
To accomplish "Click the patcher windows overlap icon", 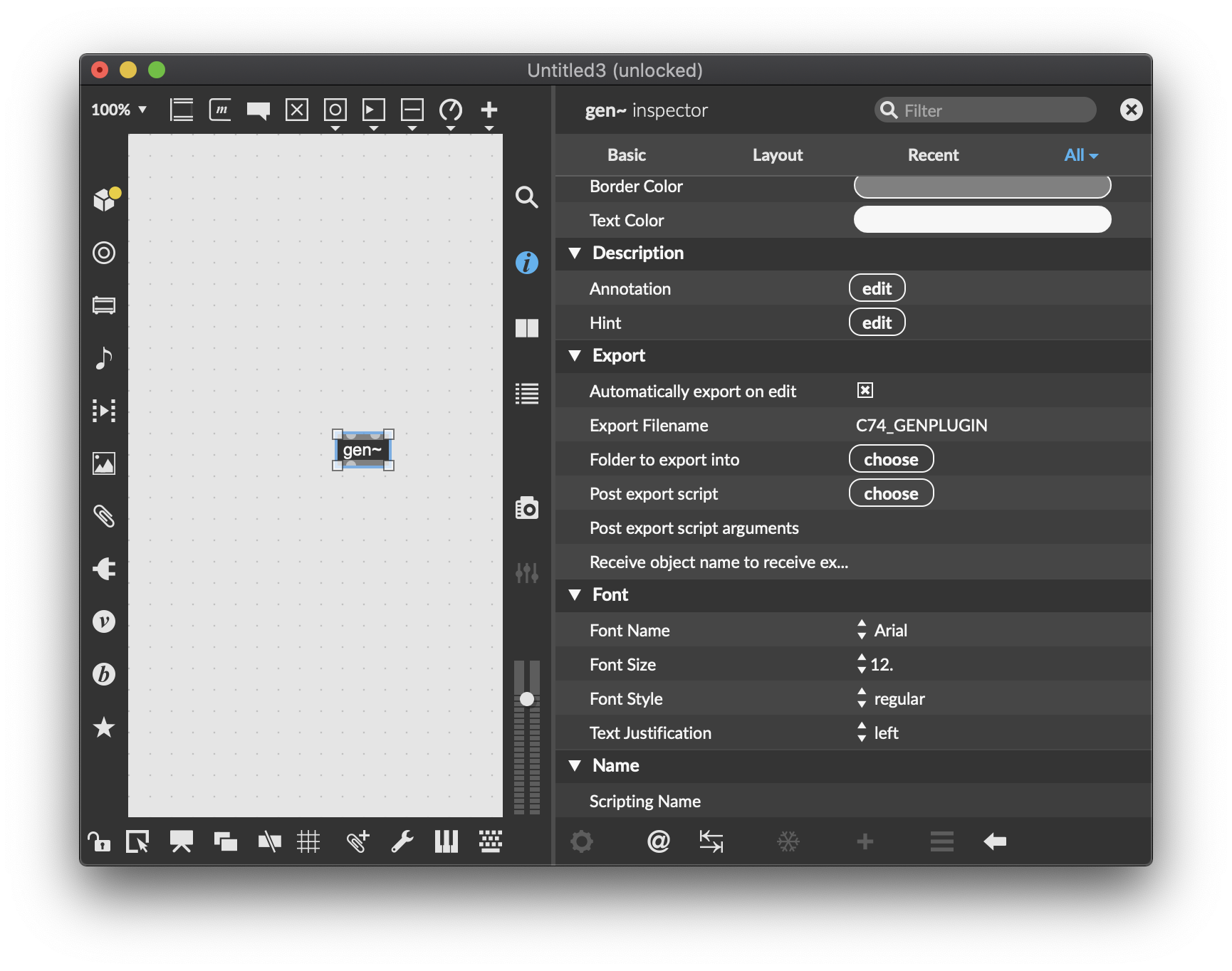I will (226, 841).
